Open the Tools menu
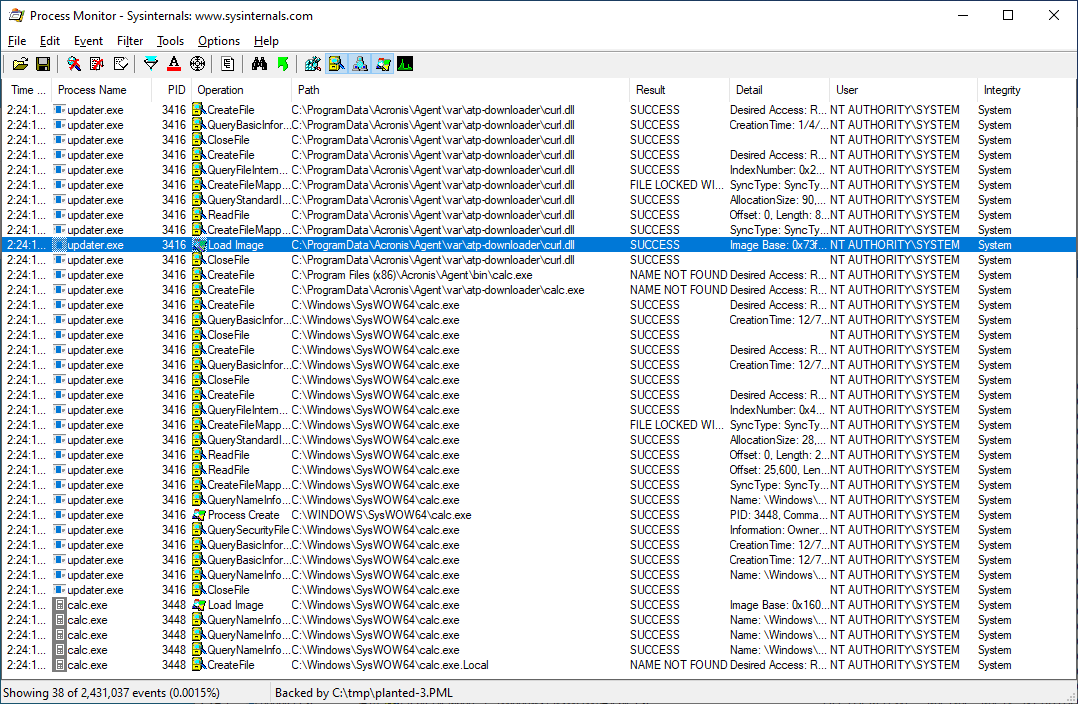 170,41
